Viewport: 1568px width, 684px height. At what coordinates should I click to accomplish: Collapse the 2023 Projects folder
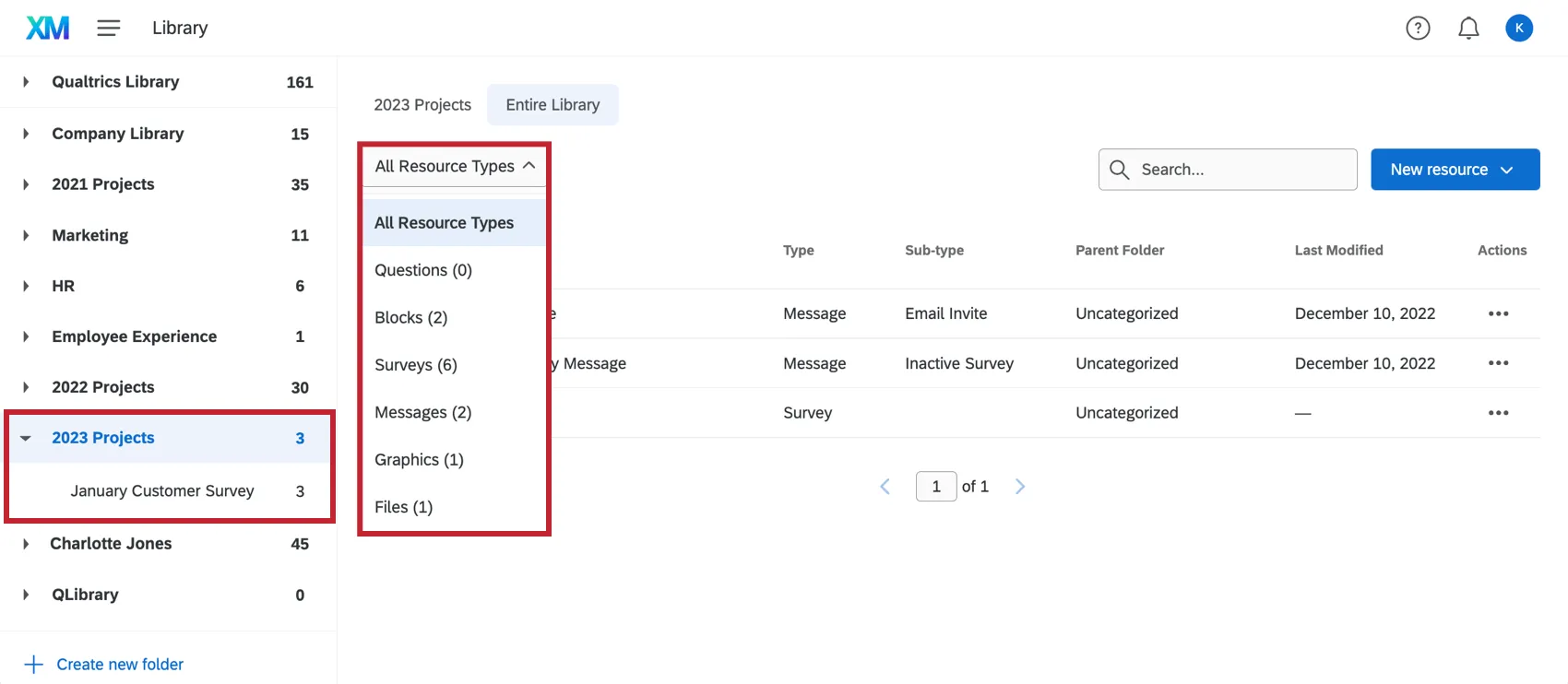click(x=26, y=439)
